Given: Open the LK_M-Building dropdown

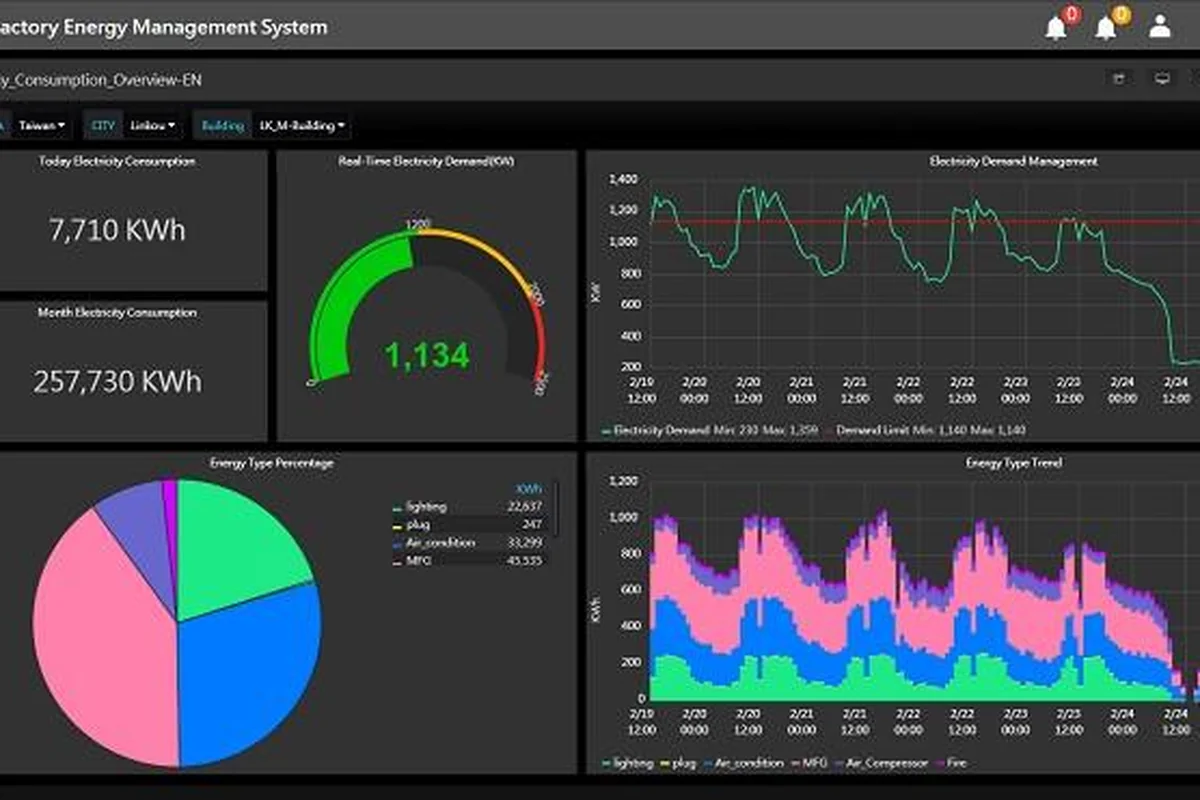Looking at the screenshot, I should 301,126.
